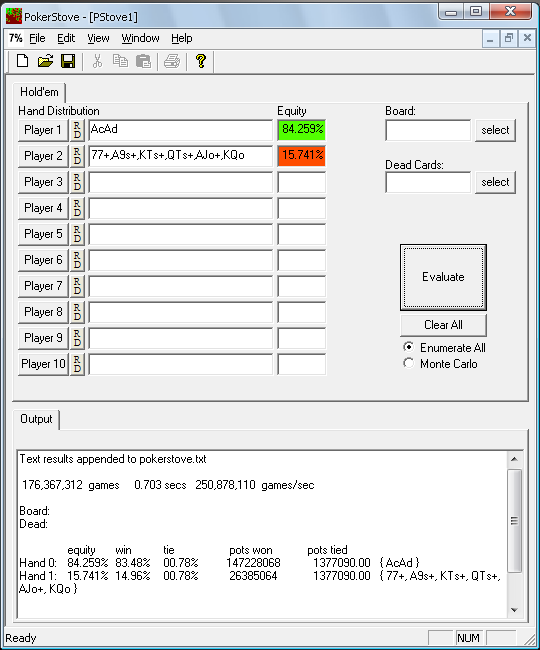The width and height of the screenshot is (540, 650).
Task: Click the RD button for Player 3
Action: pyautogui.click(x=77, y=182)
